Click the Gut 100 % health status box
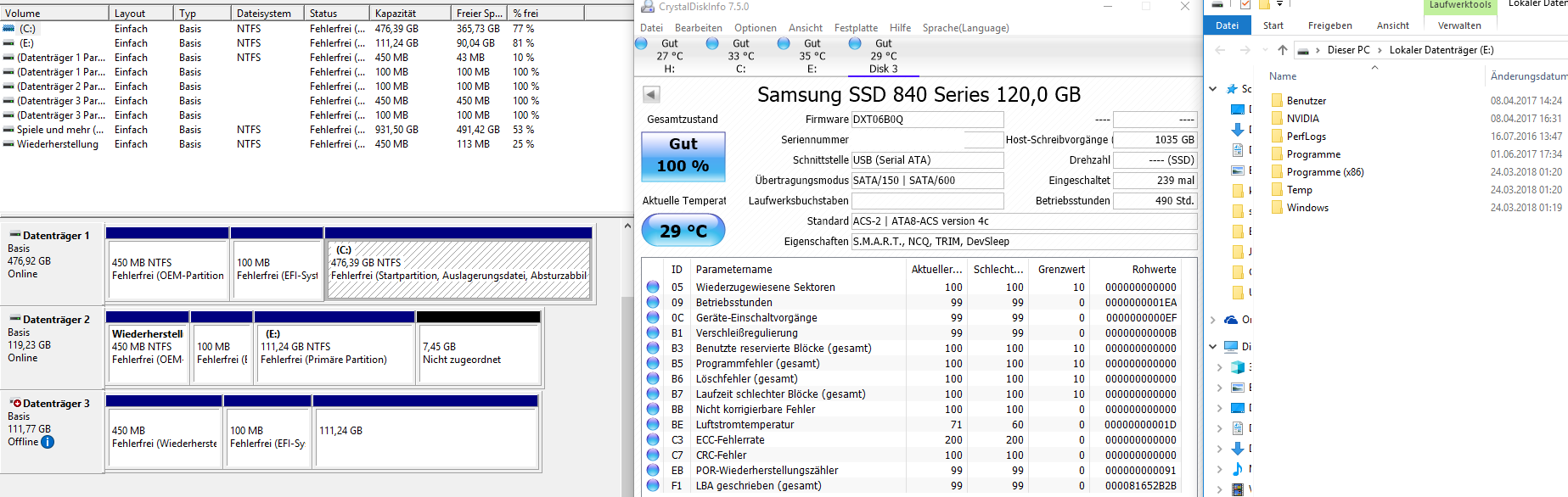This screenshot has width=1568, height=497. pyautogui.click(x=683, y=156)
